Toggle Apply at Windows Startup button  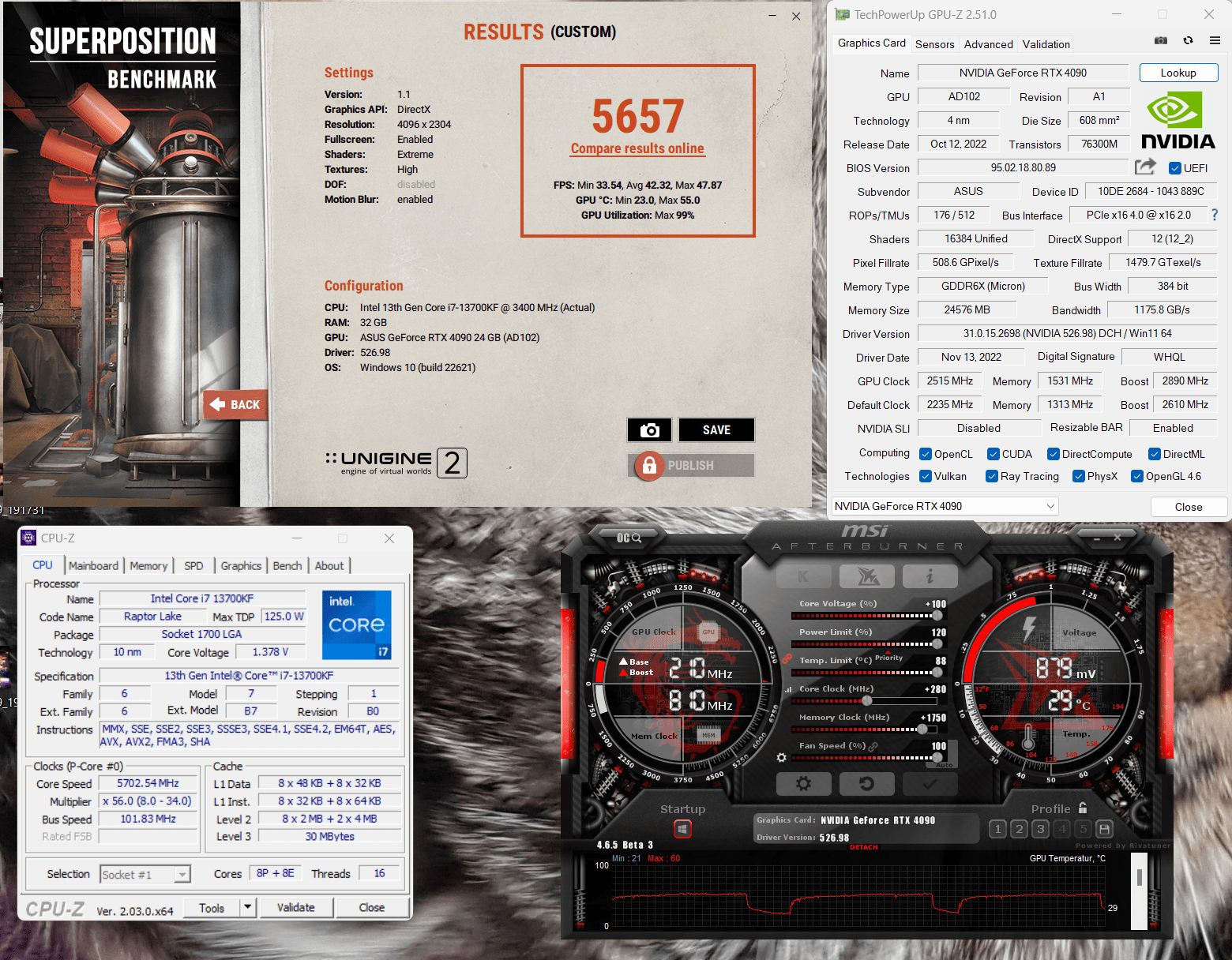click(682, 829)
